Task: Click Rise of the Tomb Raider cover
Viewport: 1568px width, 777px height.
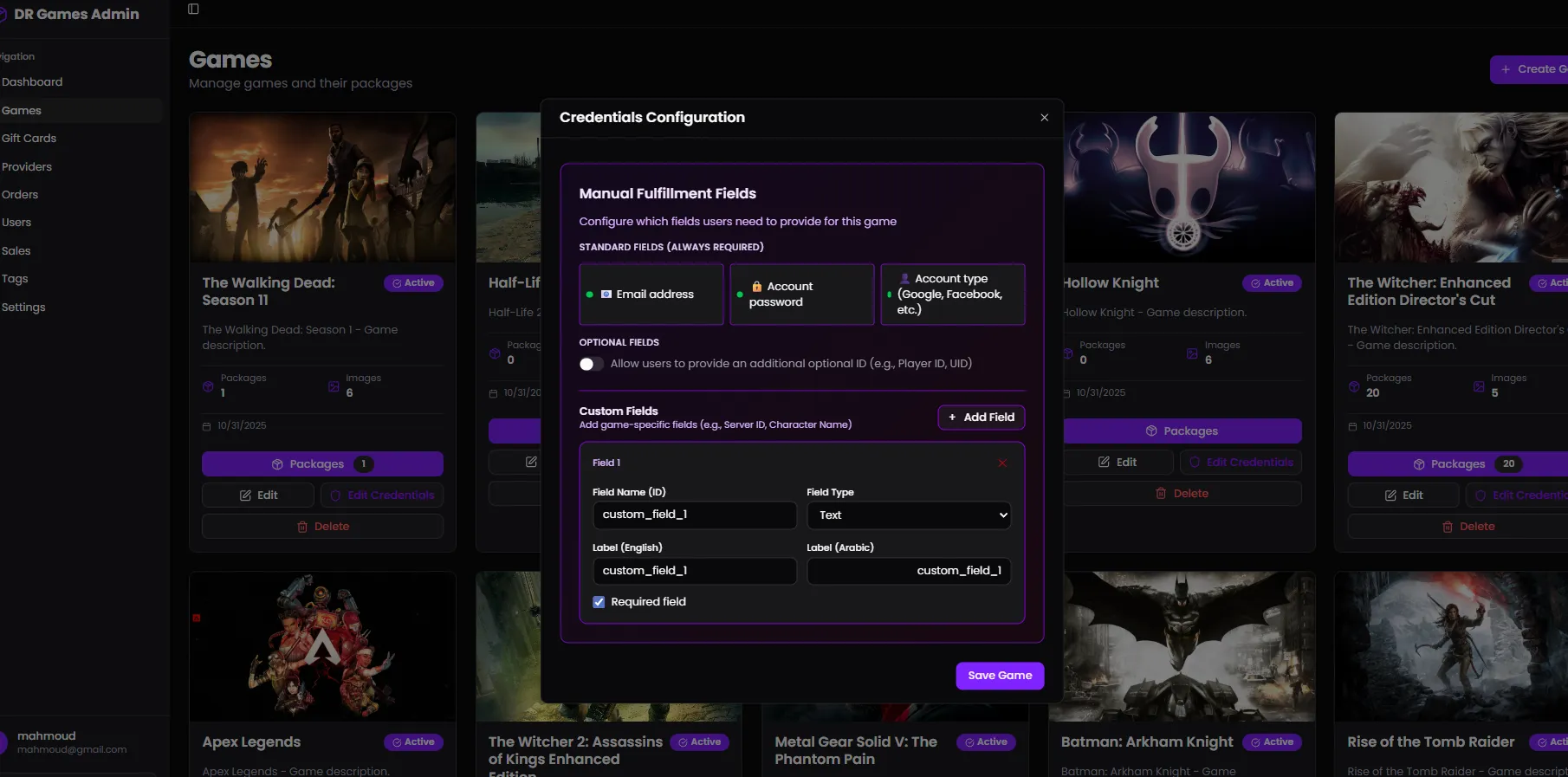Action: pos(1451,646)
